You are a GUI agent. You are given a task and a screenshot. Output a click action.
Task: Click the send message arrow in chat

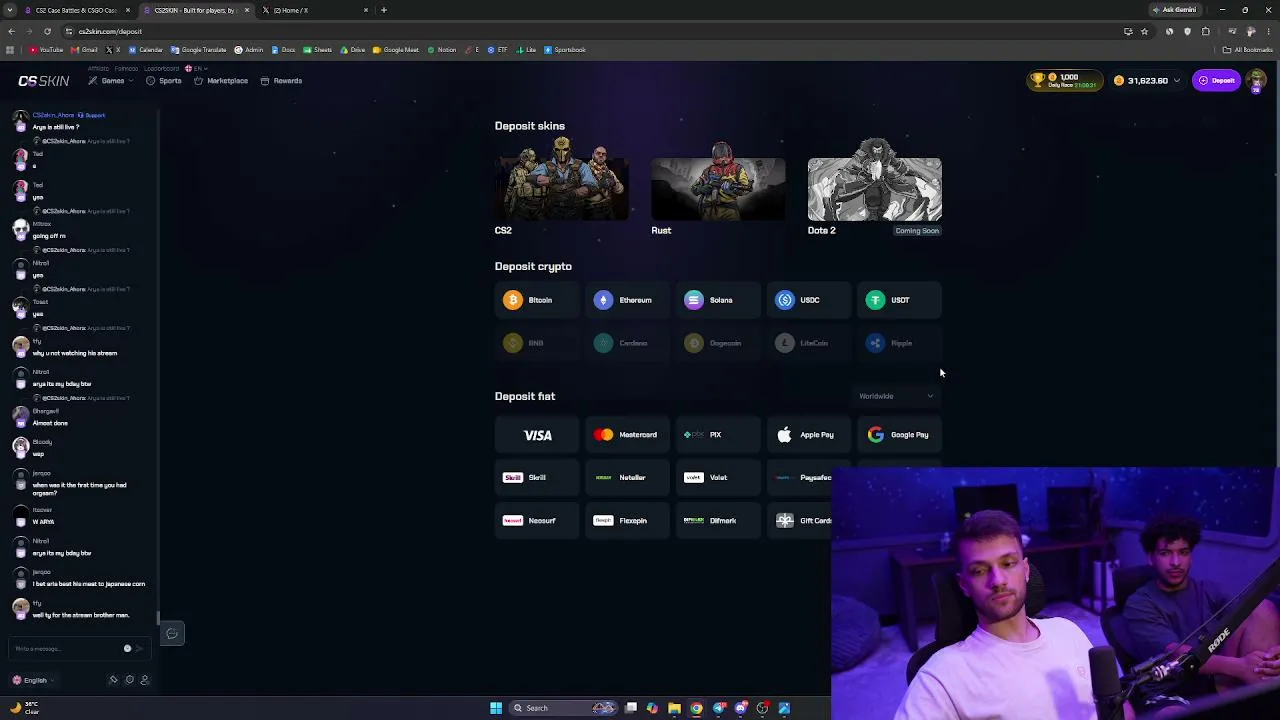point(139,649)
